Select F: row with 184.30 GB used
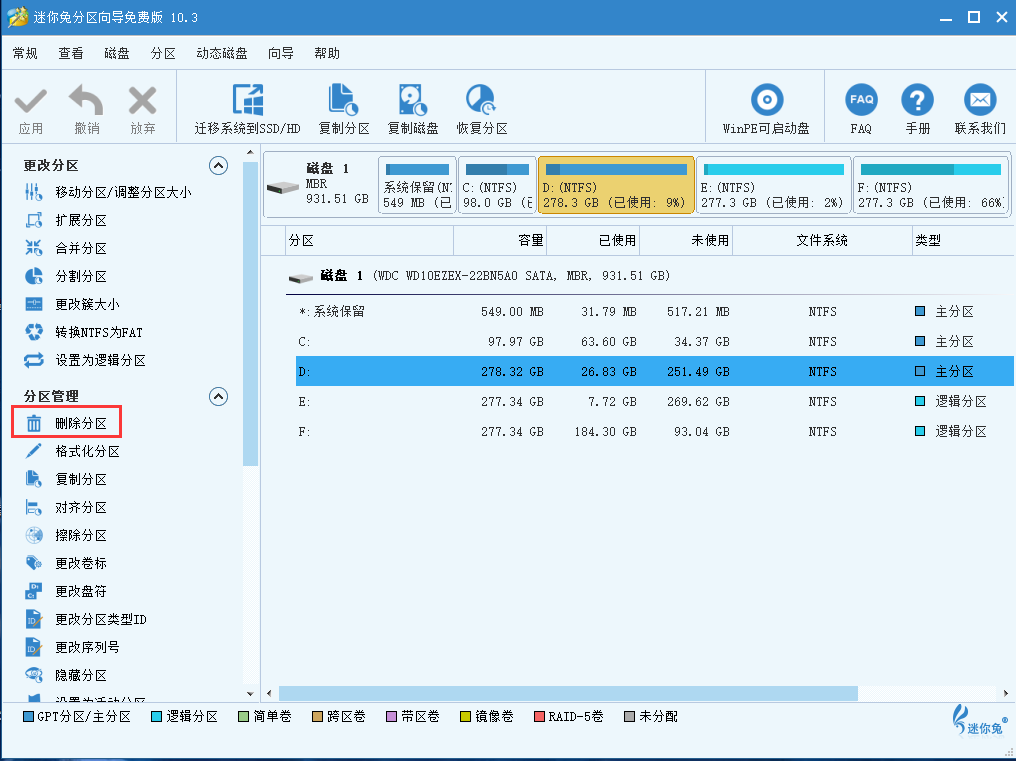 click(655, 432)
